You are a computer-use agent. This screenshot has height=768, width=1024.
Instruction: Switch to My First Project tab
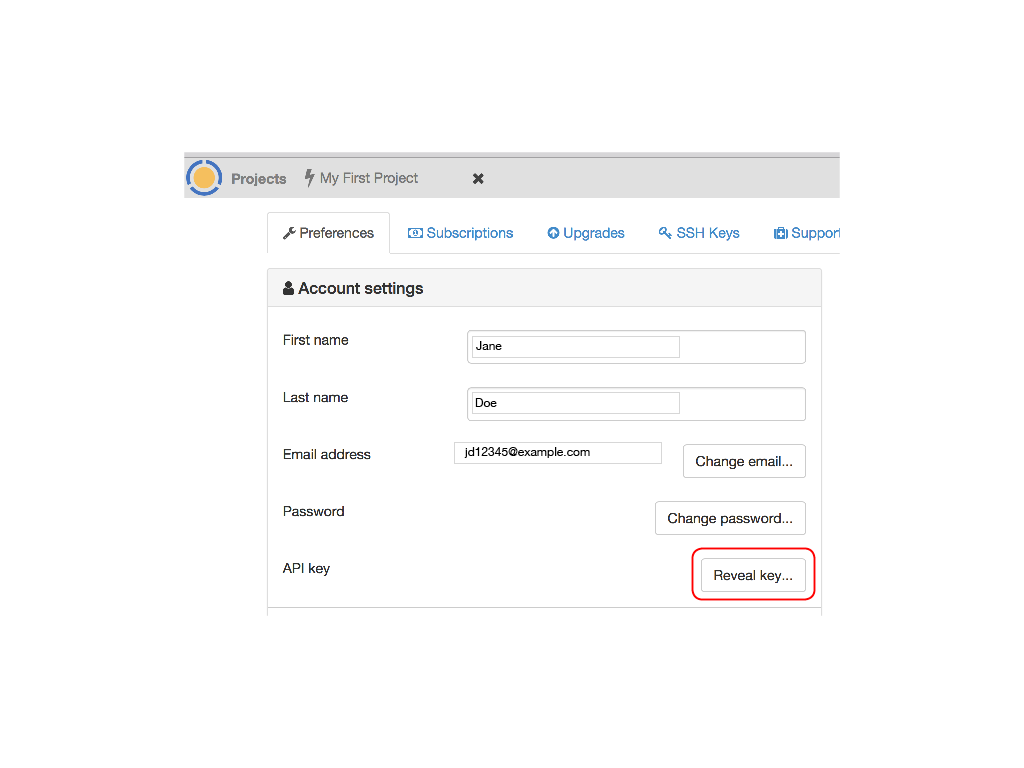click(369, 178)
